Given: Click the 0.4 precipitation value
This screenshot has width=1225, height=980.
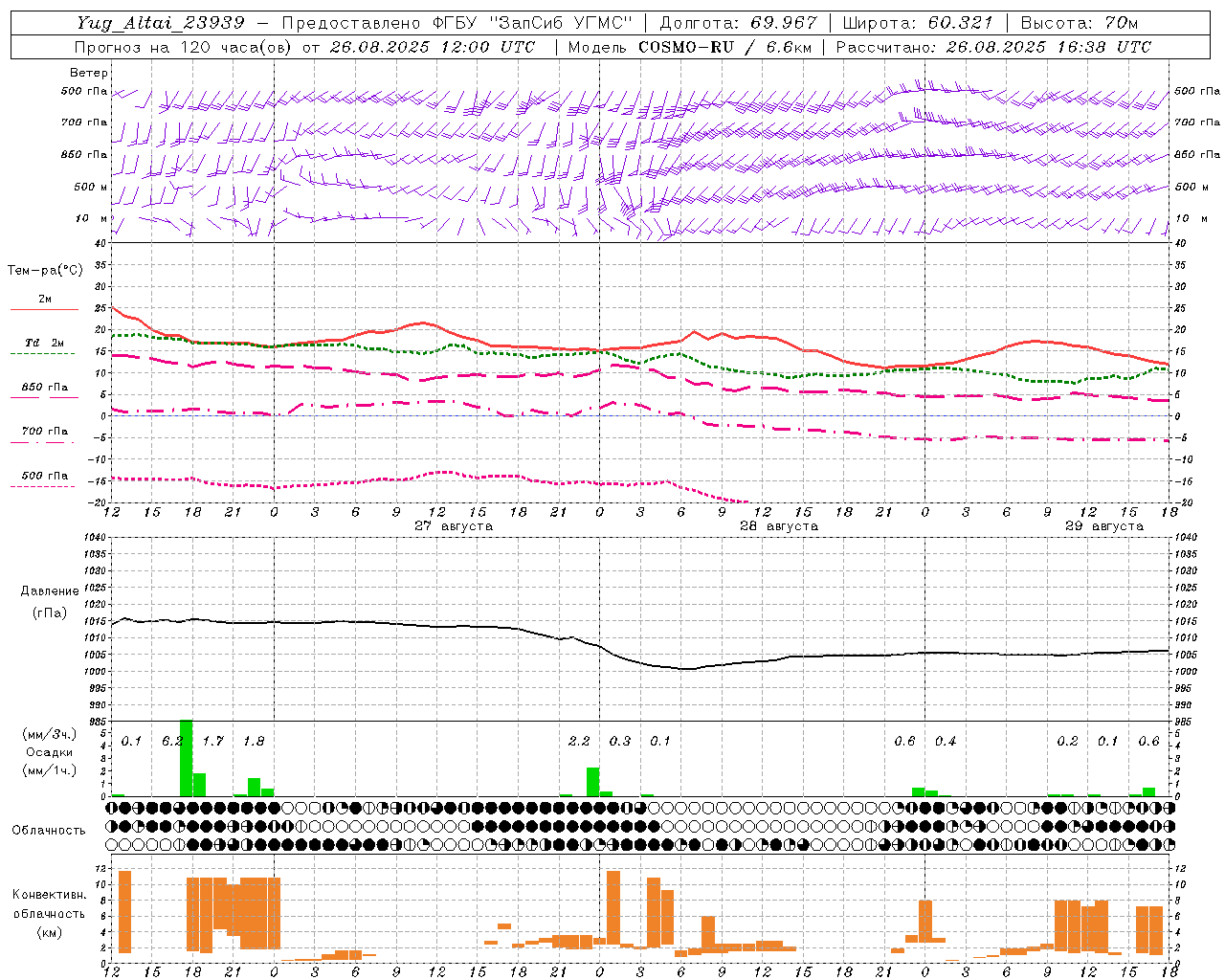Looking at the screenshot, I should tap(946, 742).
